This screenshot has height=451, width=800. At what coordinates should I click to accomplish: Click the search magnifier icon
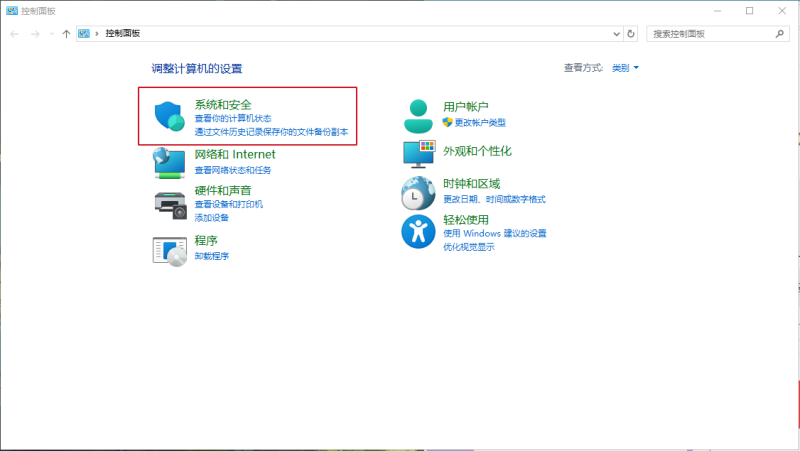coord(779,34)
